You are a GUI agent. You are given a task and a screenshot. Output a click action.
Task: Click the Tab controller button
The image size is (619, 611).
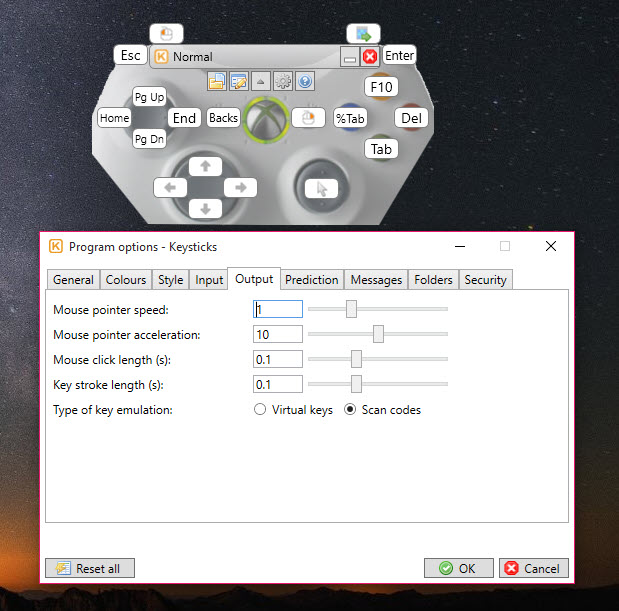pos(381,149)
